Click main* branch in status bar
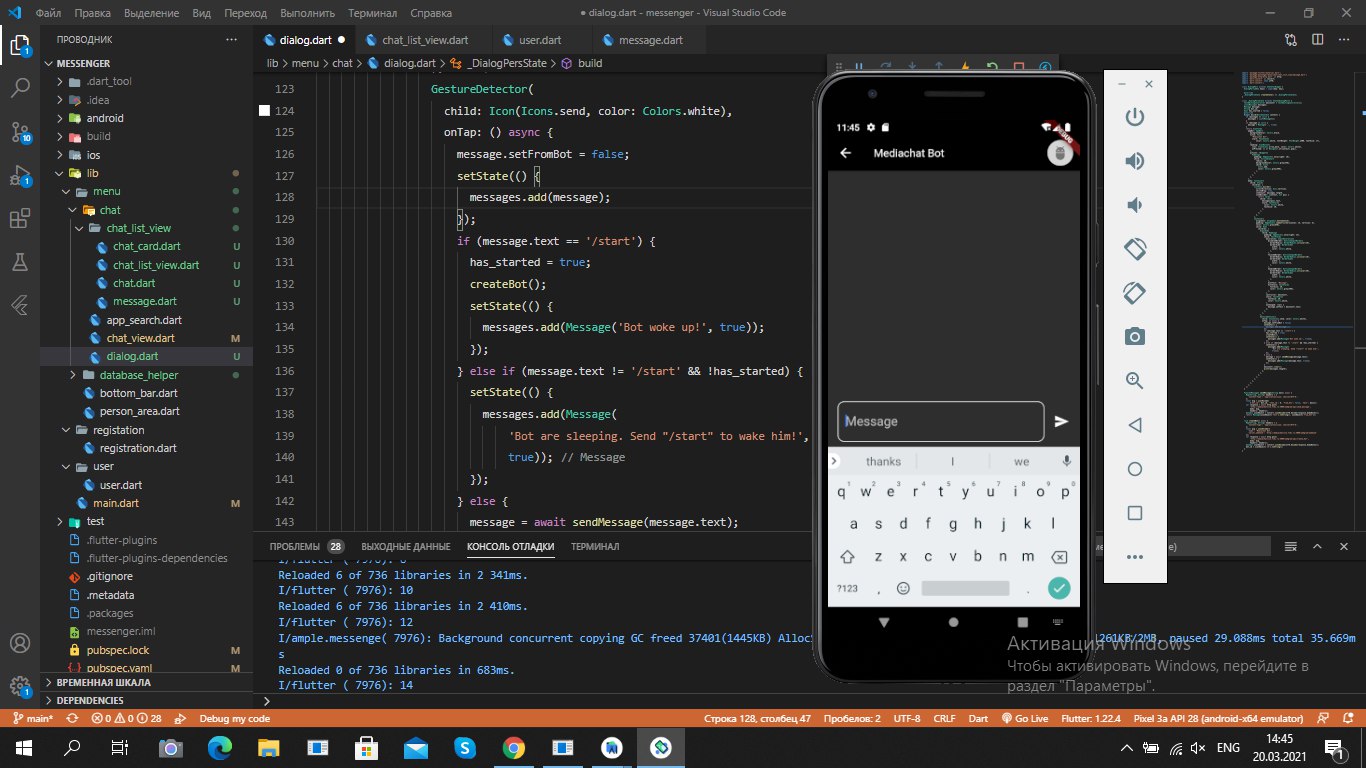This screenshot has width=1366, height=768. [x=33, y=718]
